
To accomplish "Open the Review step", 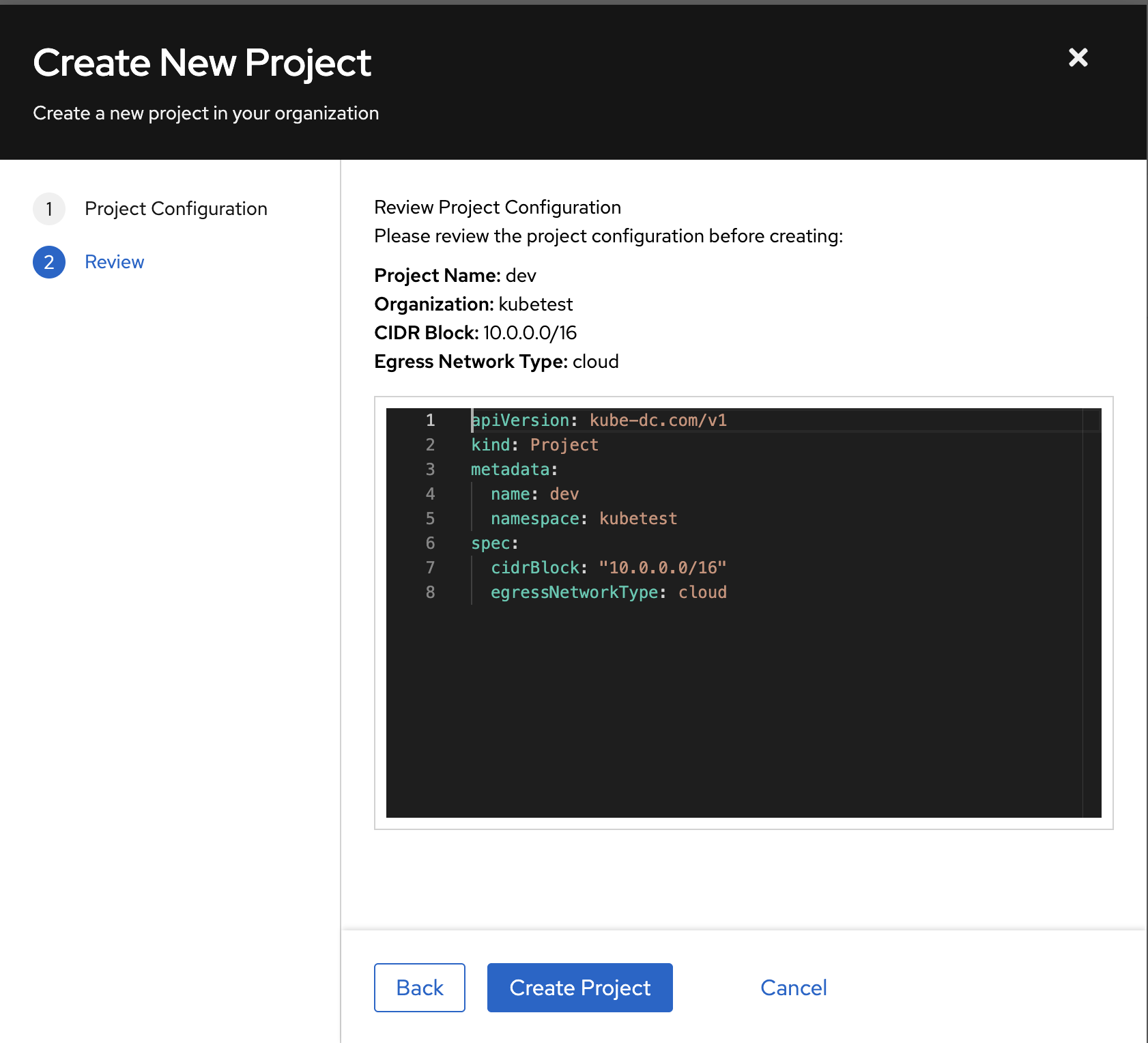I will click(114, 261).
